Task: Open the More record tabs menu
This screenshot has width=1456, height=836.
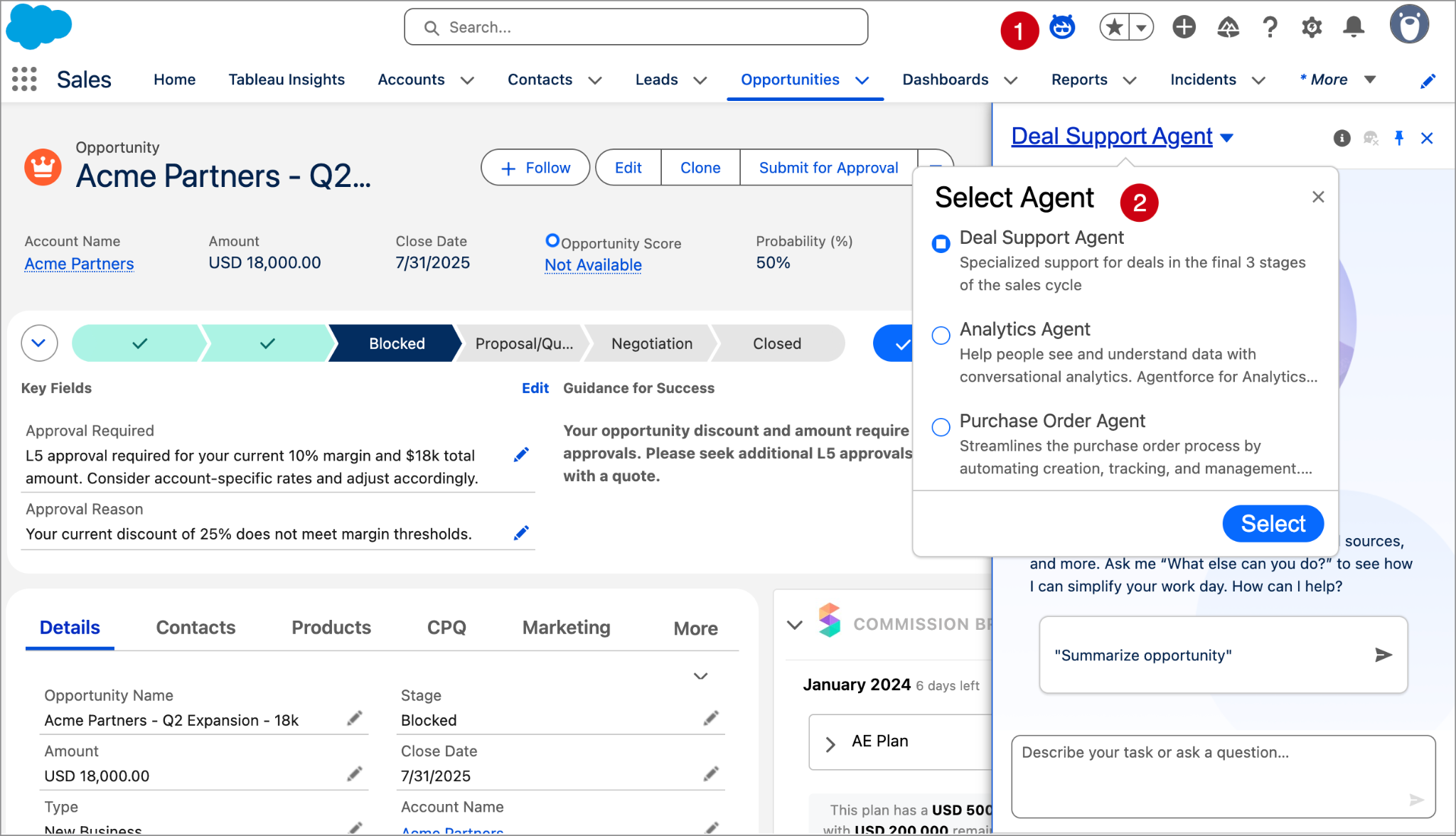Action: click(696, 628)
